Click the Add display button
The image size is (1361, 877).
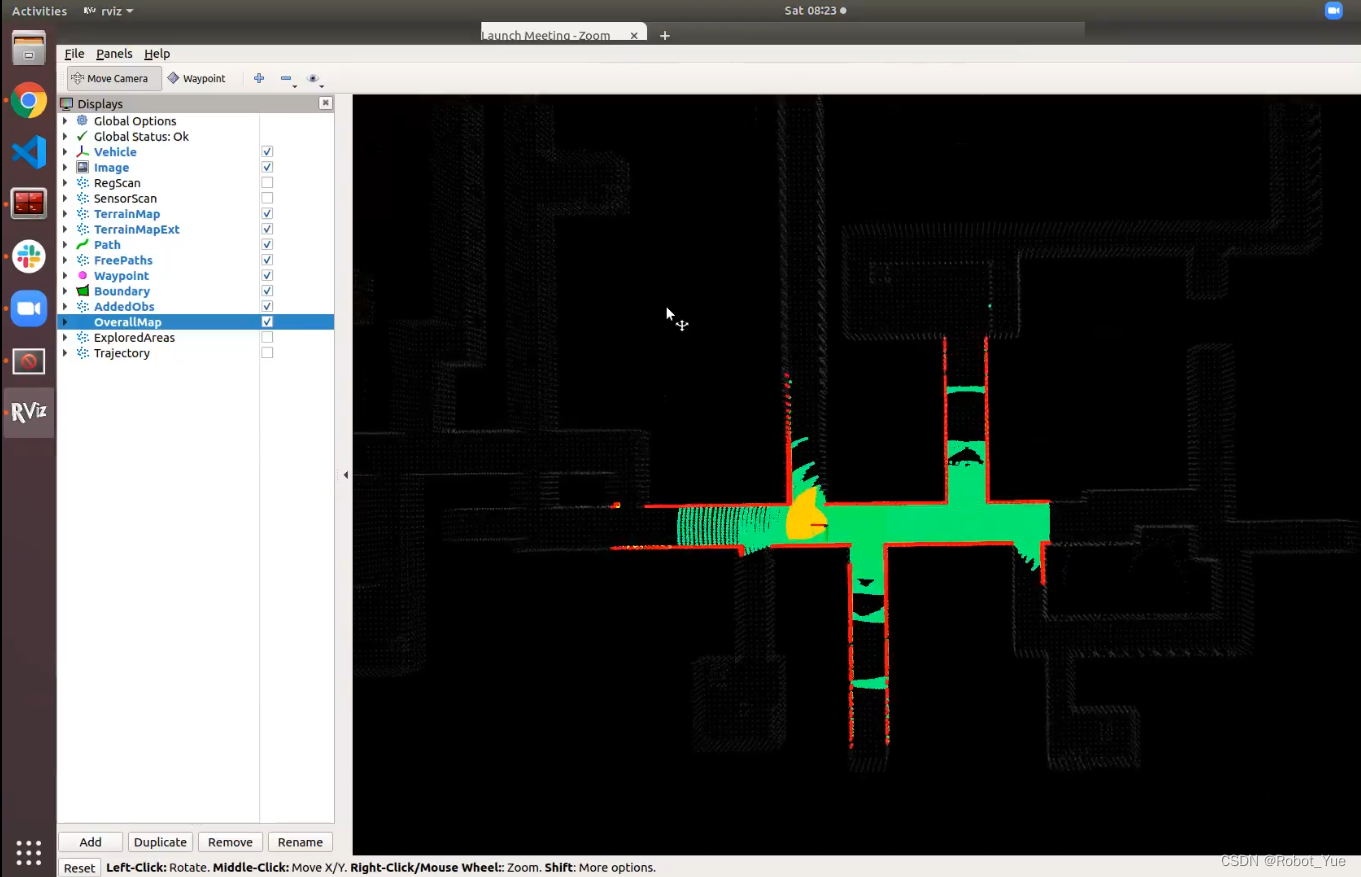(90, 842)
